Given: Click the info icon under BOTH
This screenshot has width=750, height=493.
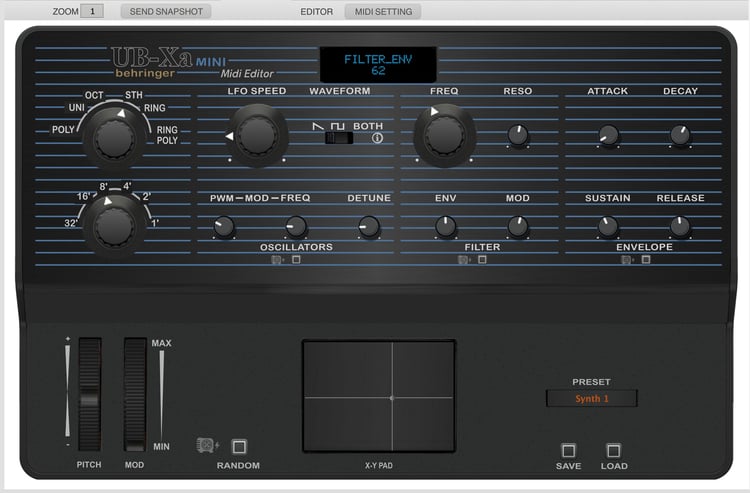Looking at the screenshot, I should coord(377,138).
